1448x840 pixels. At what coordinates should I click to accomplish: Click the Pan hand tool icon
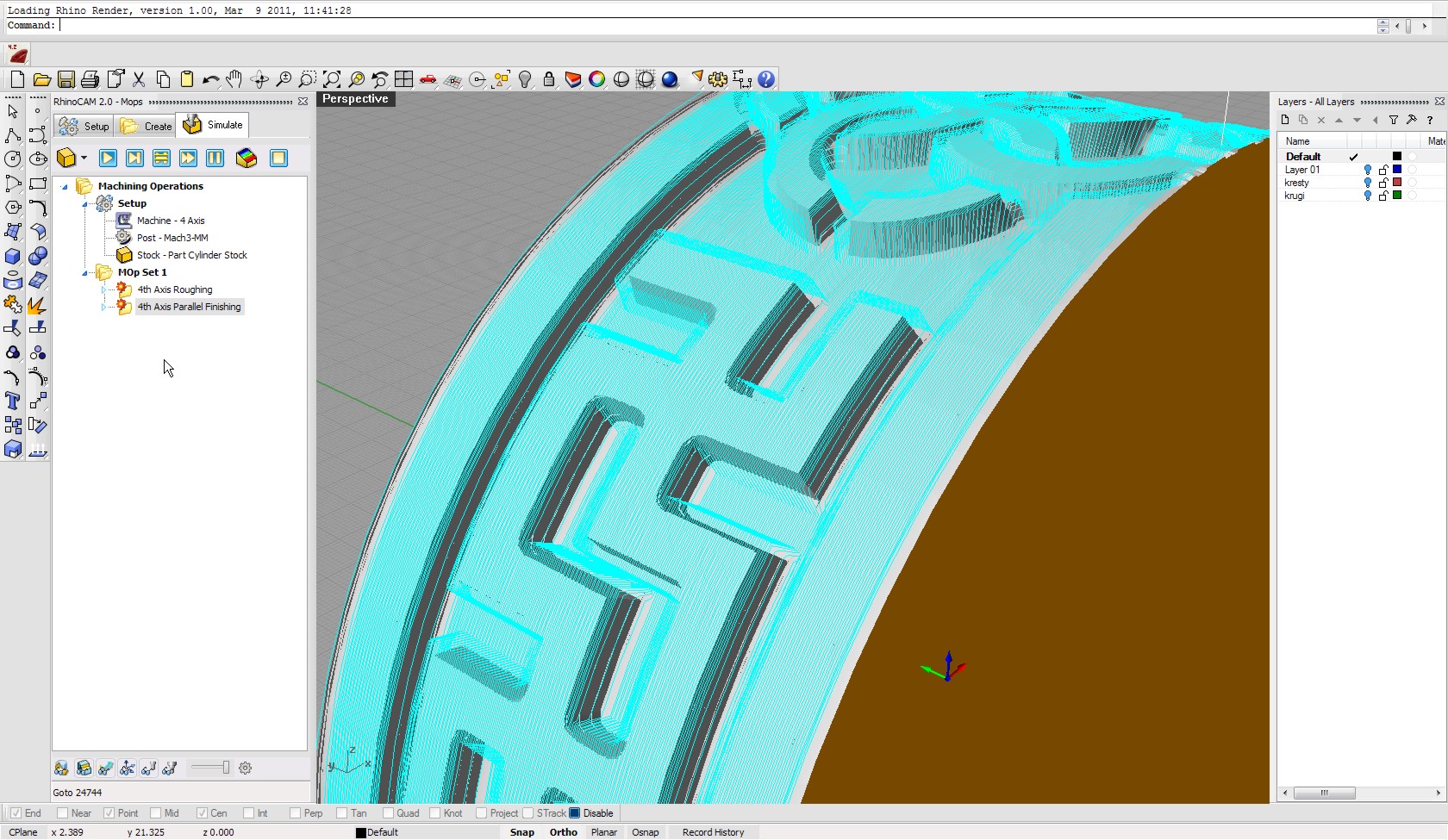pos(234,80)
